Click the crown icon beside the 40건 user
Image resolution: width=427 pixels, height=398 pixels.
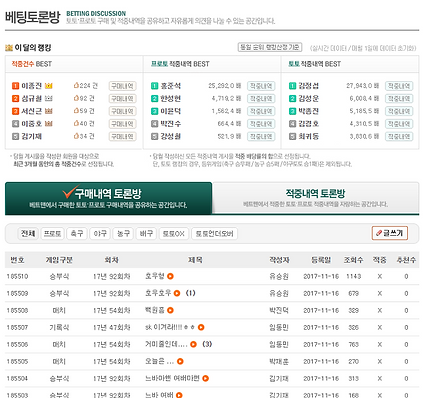pos(49,124)
